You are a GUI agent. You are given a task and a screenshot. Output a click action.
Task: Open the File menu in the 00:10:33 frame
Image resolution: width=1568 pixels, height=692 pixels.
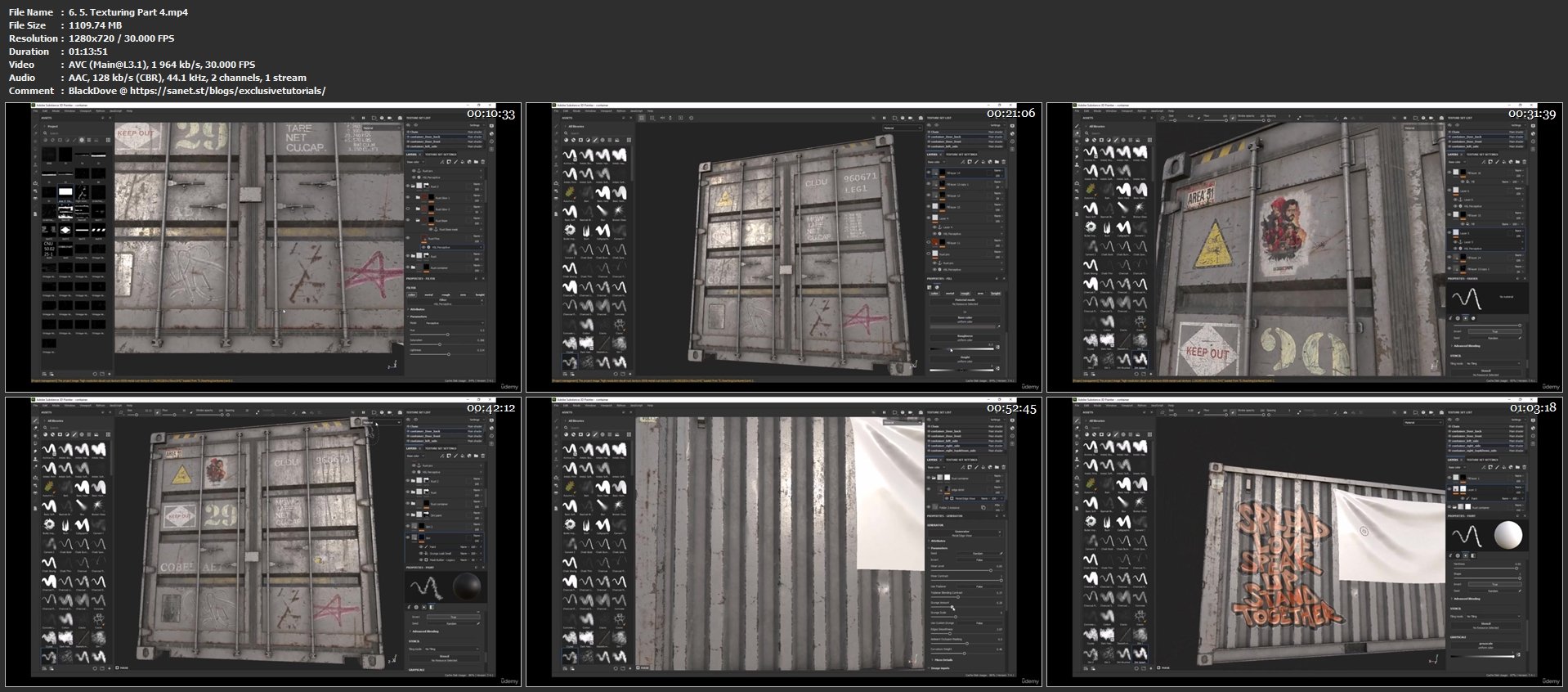pyautogui.click(x=35, y=110)
